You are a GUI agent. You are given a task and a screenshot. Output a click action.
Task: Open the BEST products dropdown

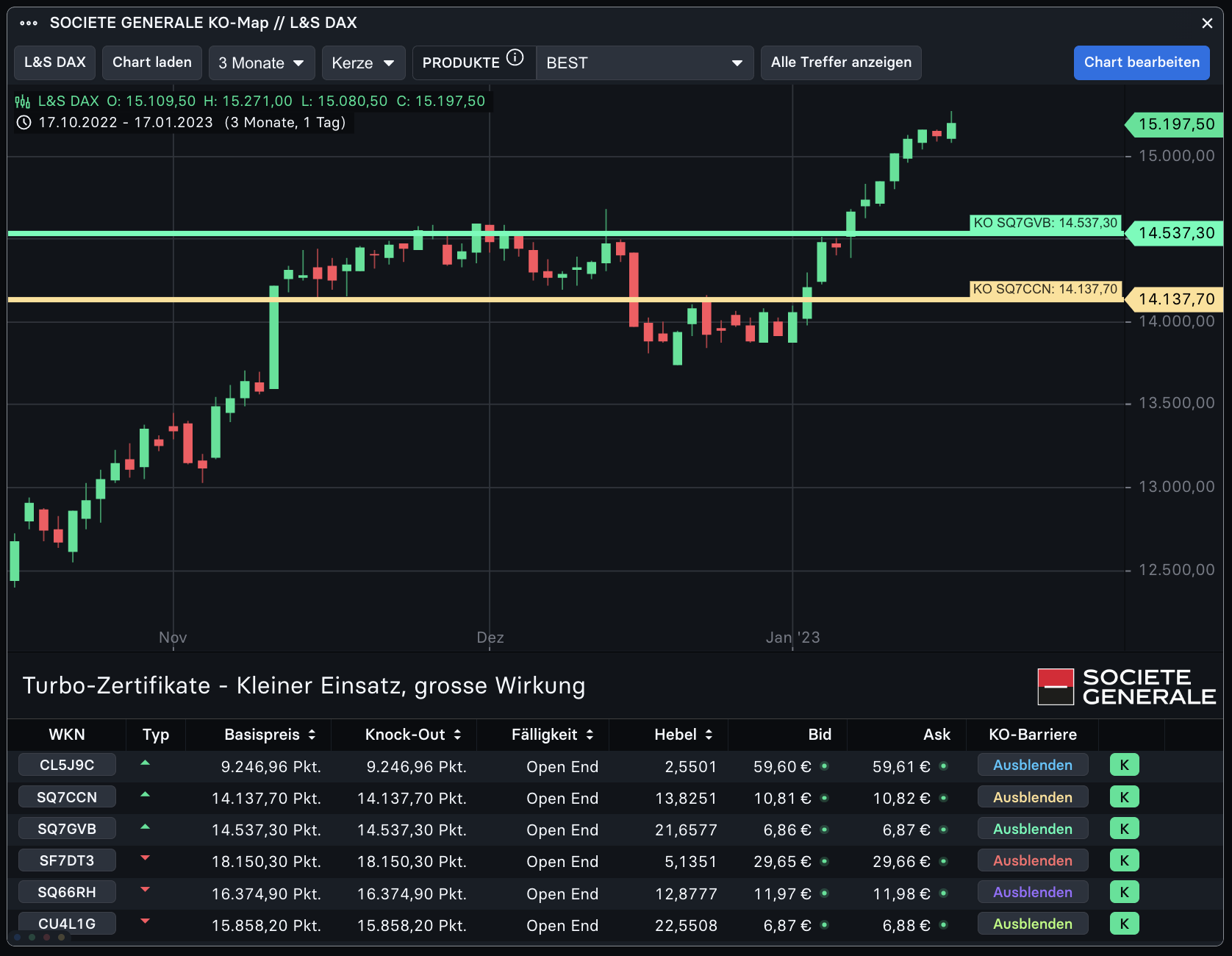645,63
